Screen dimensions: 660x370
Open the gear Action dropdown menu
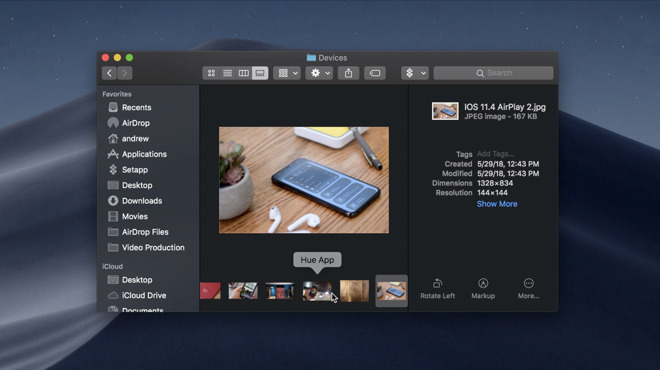pyautogui.click(x=319, y=73)
